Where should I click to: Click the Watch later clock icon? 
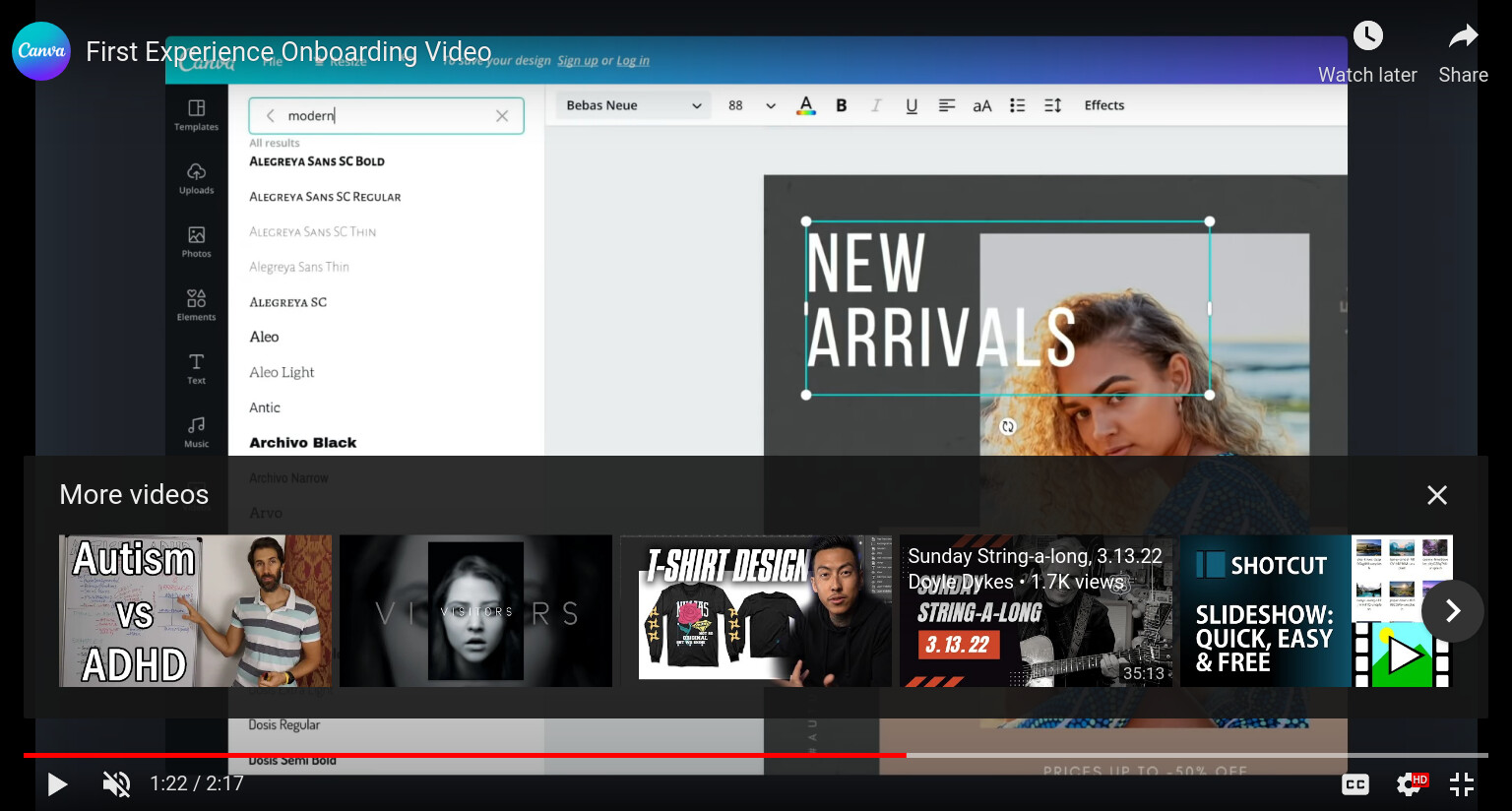(x=1367, y=36)
